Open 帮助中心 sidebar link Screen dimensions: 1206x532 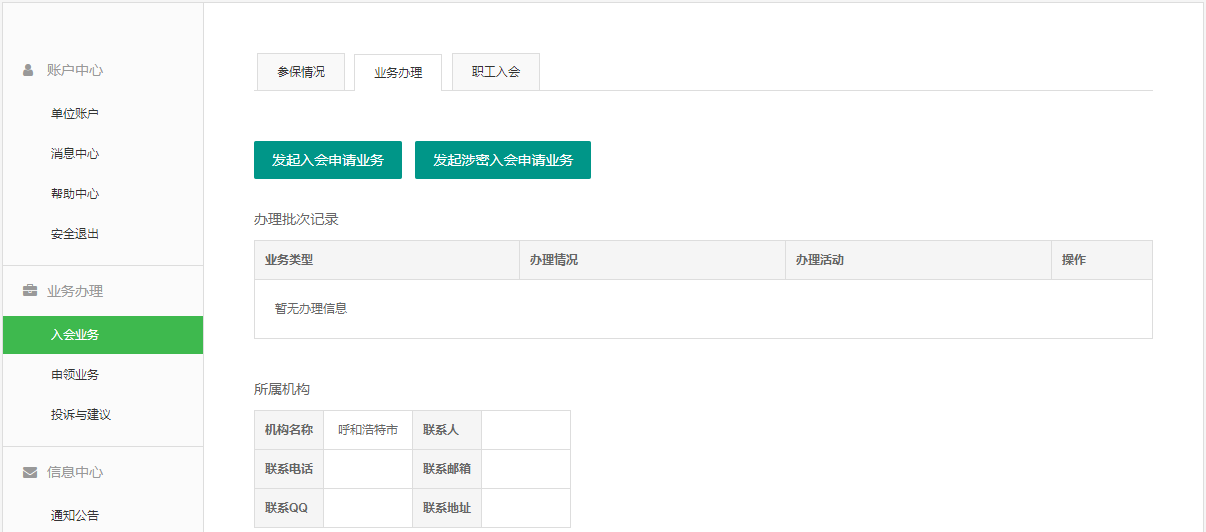point(75,194)
